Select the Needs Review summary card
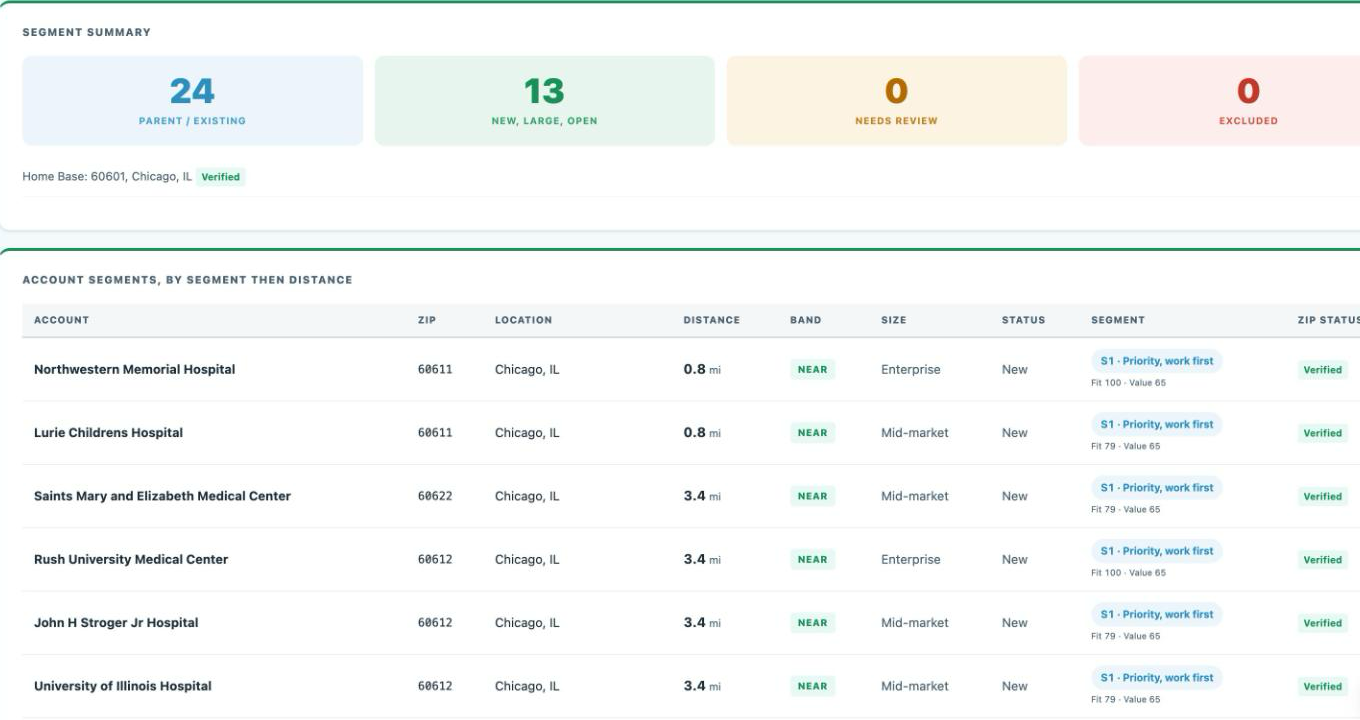The image size is (1360, 720). click(896, 101)
